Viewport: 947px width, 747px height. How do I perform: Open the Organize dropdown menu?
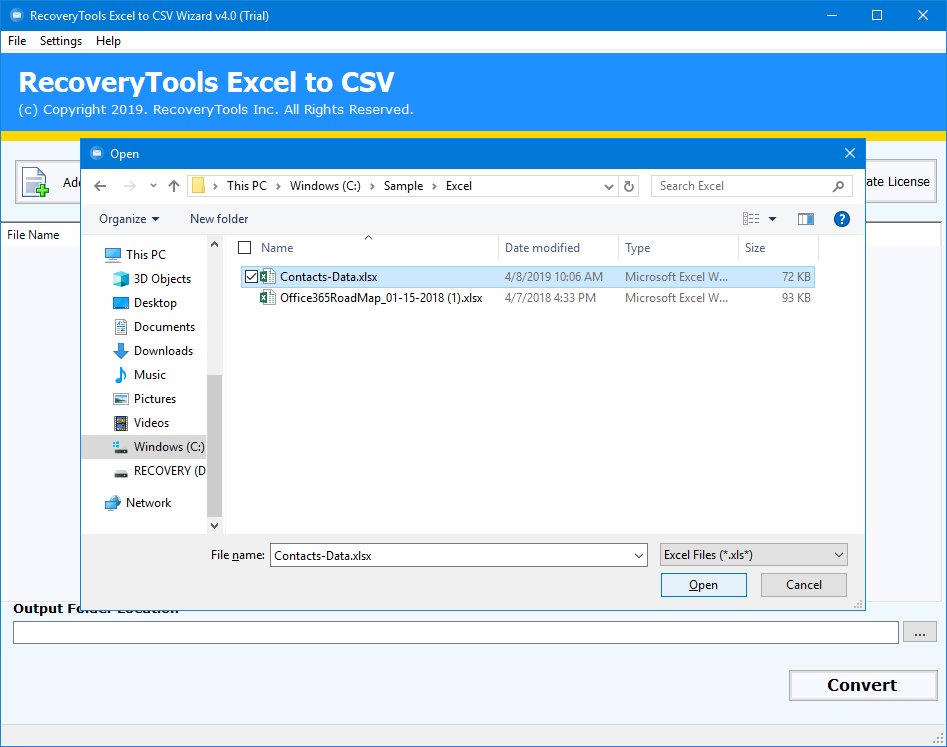(x=129, y=219)
